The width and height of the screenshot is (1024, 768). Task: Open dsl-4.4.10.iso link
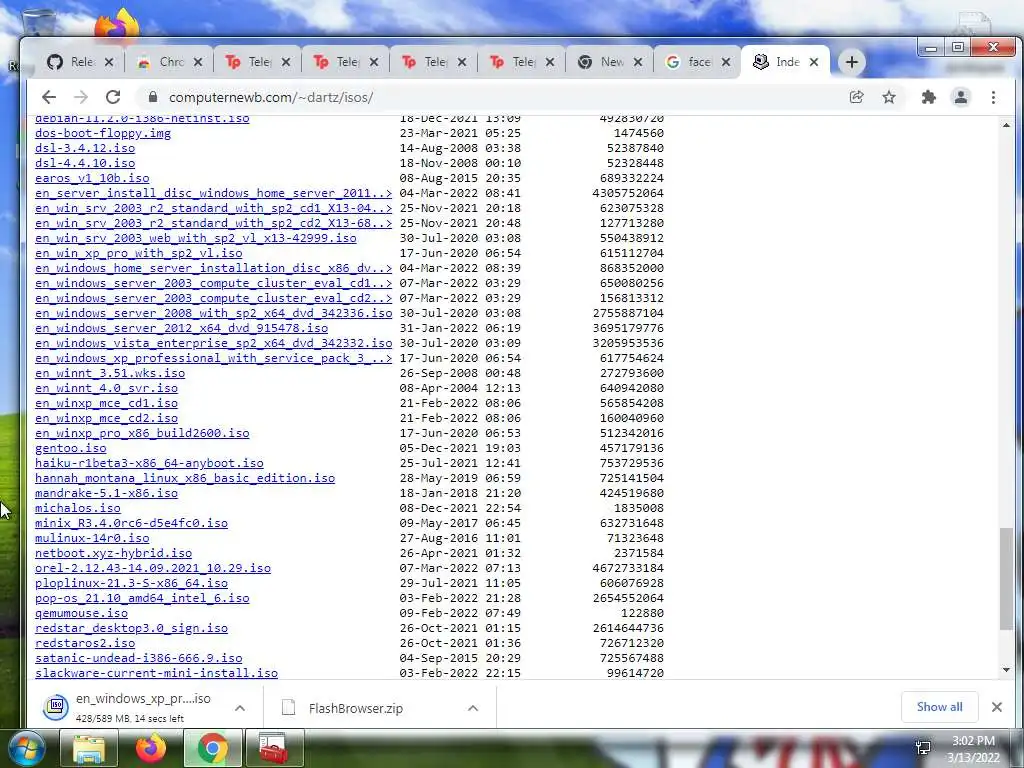click(x=85, y=163)
